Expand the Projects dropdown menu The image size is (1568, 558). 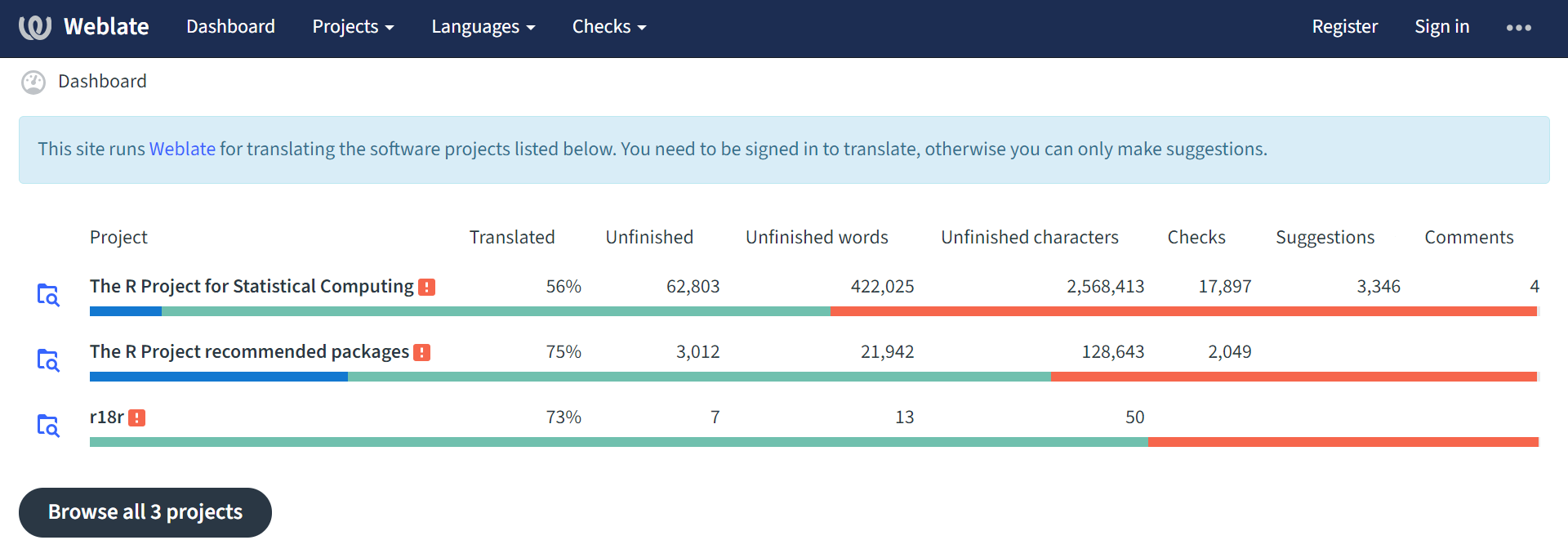pyautogui.click(x=353, y=27)
